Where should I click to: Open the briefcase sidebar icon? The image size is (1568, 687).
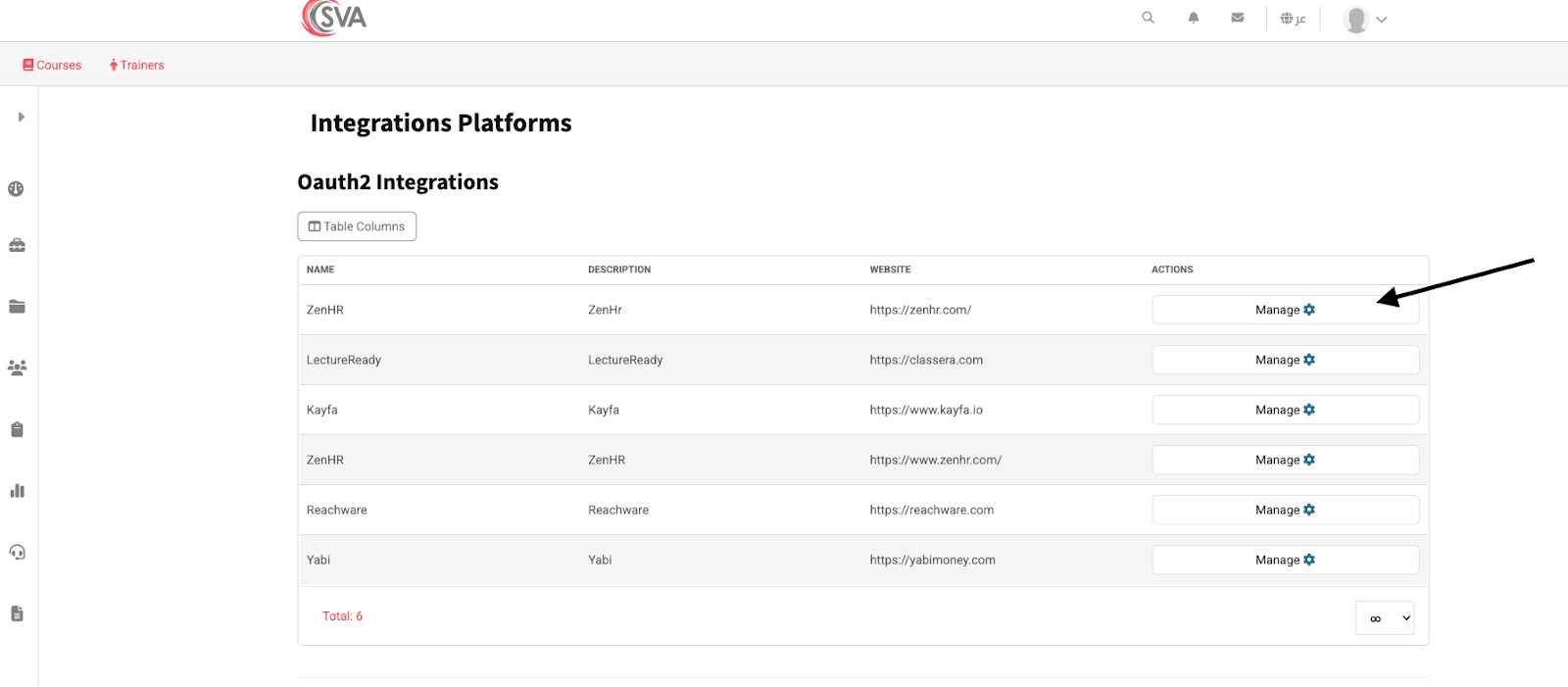(17, 245)
